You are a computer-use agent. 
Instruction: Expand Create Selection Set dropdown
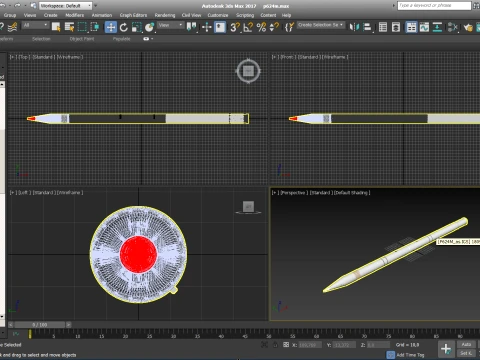tap(320, 25)
